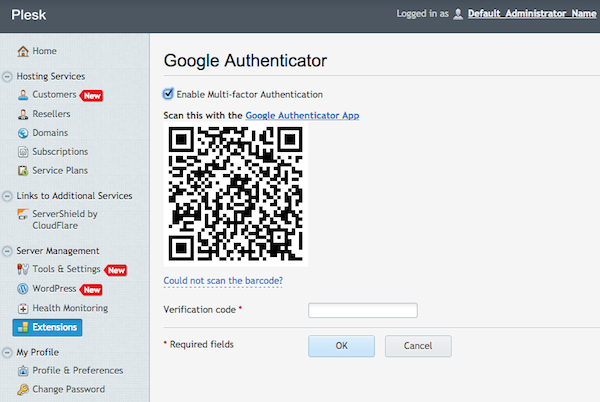Image resolution: width=600 pixels, height=402 pixels.
Task: Click the Service Plans icon
Action: pos(23,171)
